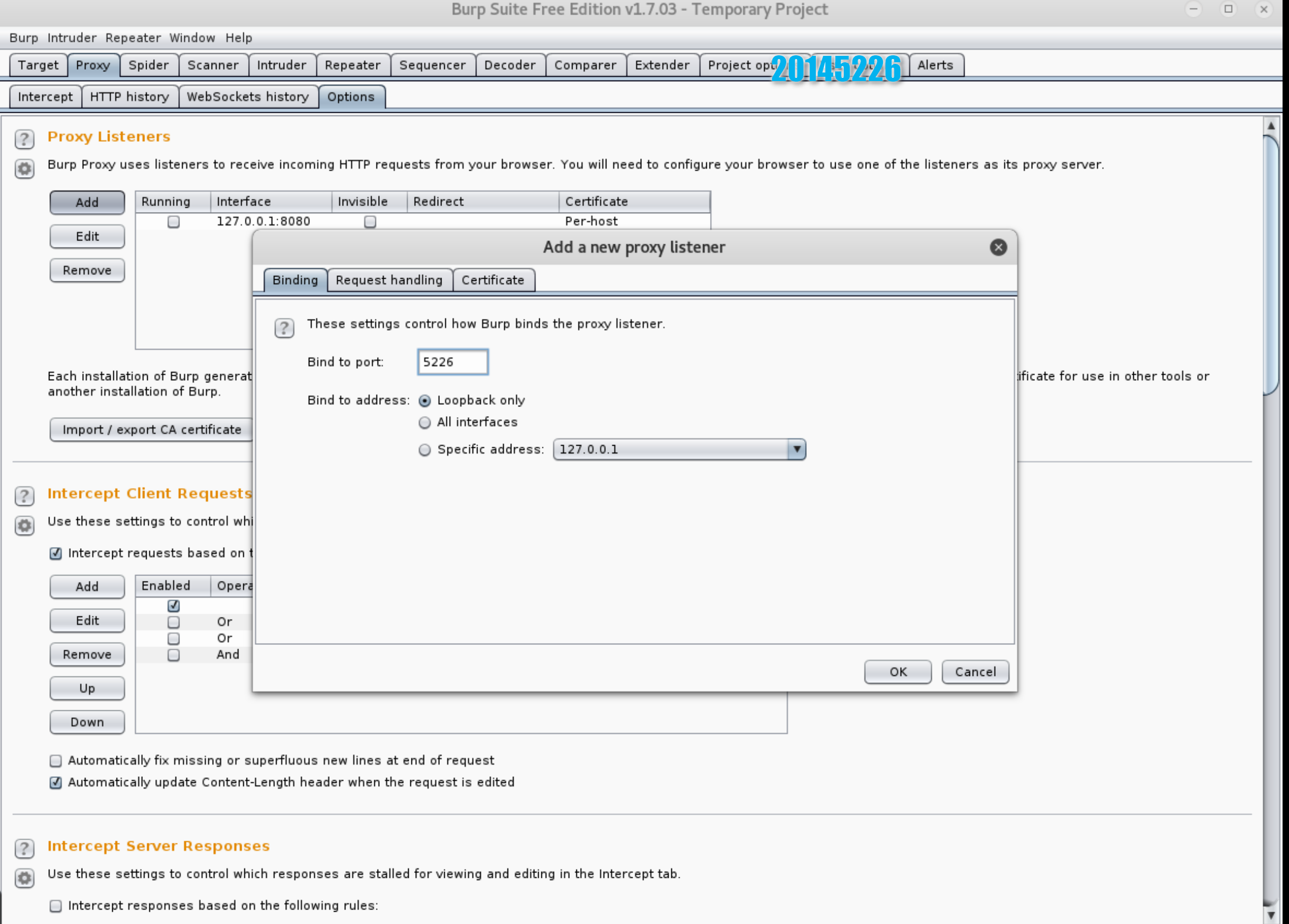Select Specific address radio button
Screen dimensions: 1289x924
tap(424, 450)
